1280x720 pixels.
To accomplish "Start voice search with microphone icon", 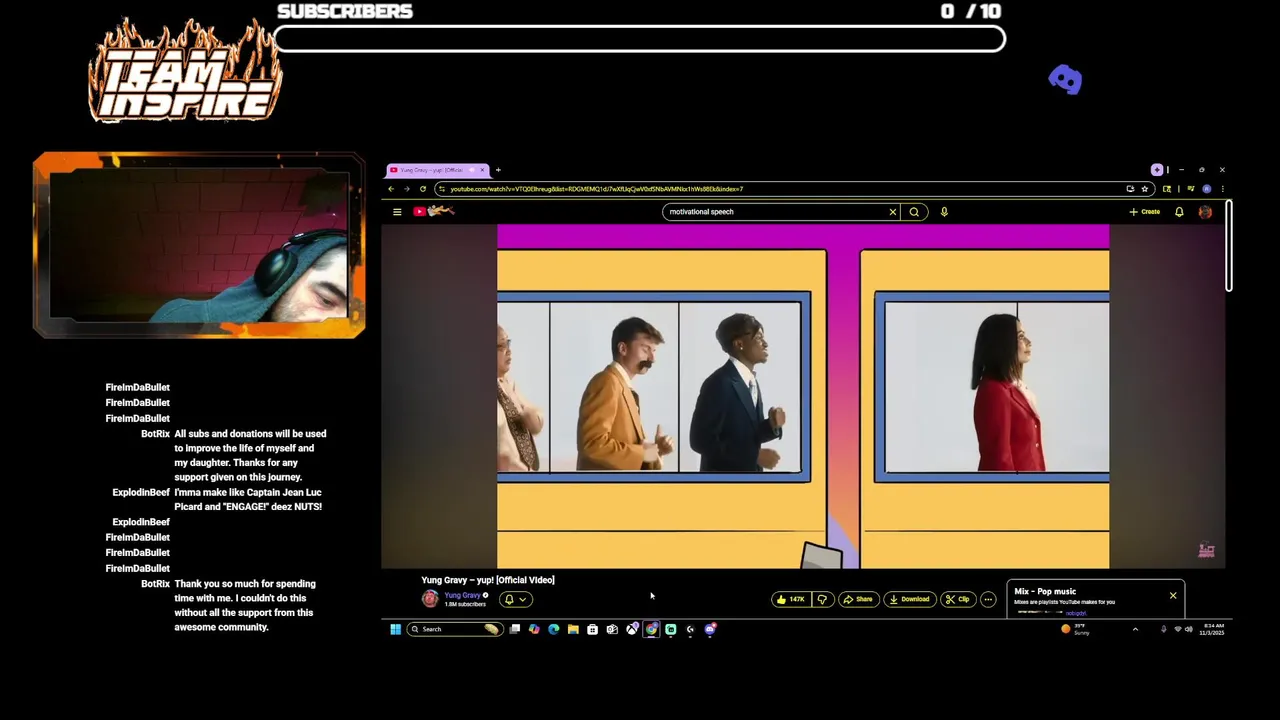I will coord(944,212).
